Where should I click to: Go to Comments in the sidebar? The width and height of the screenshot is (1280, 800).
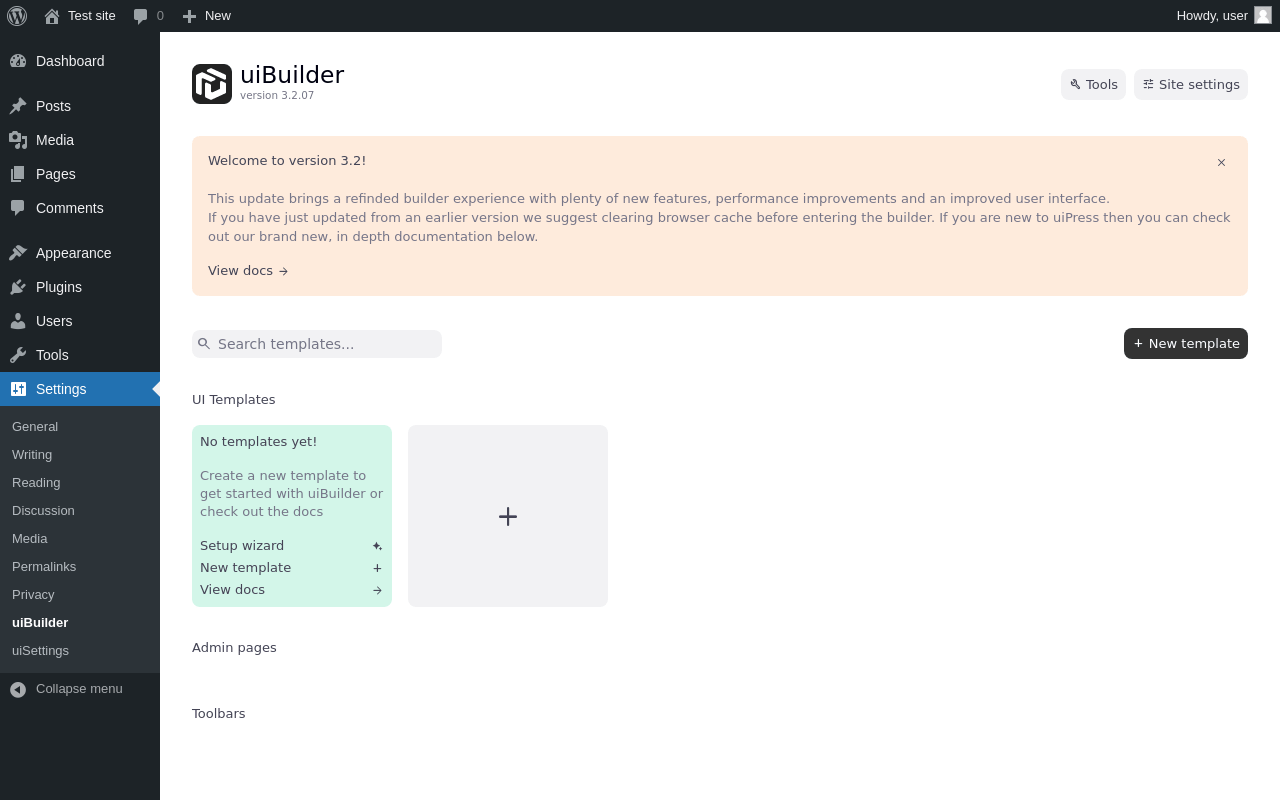coord(80,208)
